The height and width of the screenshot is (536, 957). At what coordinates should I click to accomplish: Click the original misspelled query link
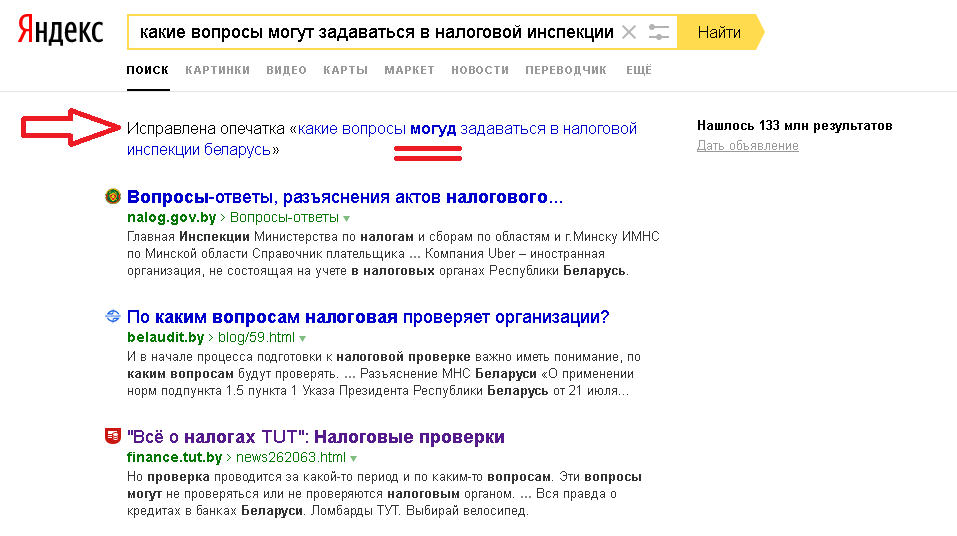click(380, 139)
